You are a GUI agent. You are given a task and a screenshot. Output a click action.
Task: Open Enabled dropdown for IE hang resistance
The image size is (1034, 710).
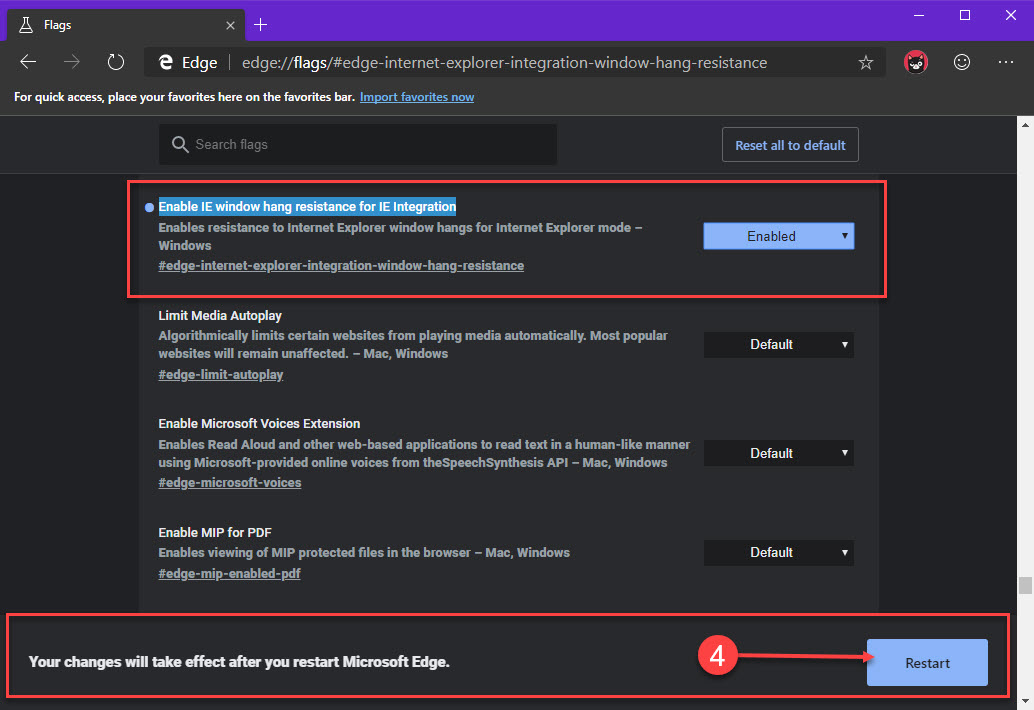[x=778, y=236]
